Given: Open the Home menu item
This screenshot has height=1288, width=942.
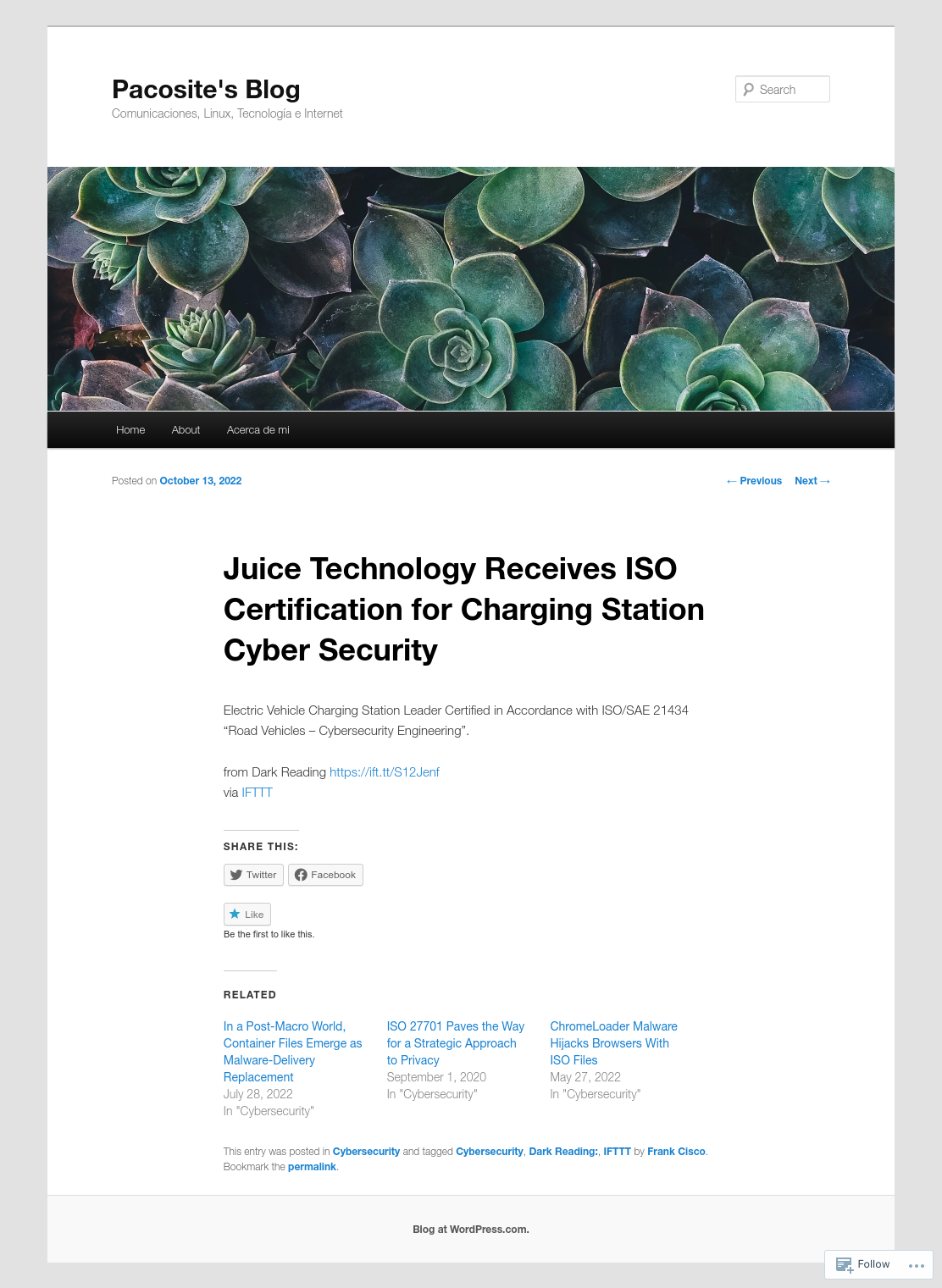Looking at the screenshot, I should coord(130,430).
